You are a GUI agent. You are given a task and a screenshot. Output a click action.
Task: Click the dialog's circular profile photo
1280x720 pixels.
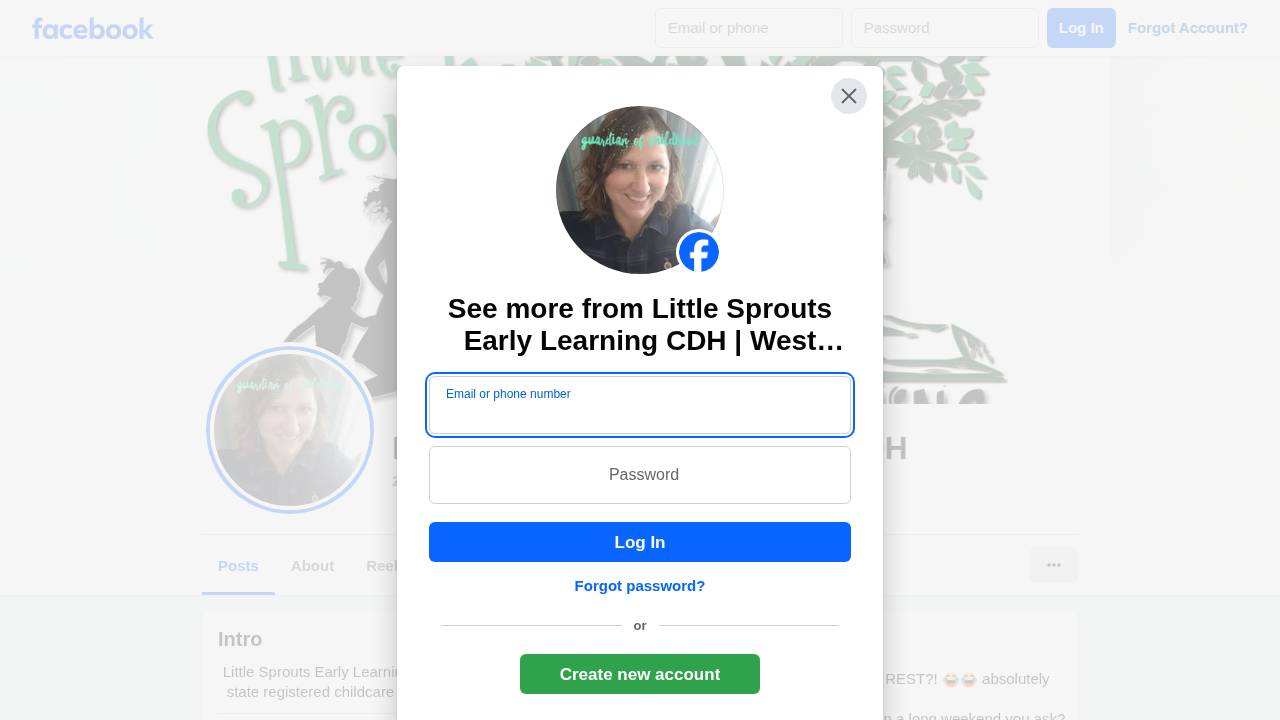click(x=640, y=190)
